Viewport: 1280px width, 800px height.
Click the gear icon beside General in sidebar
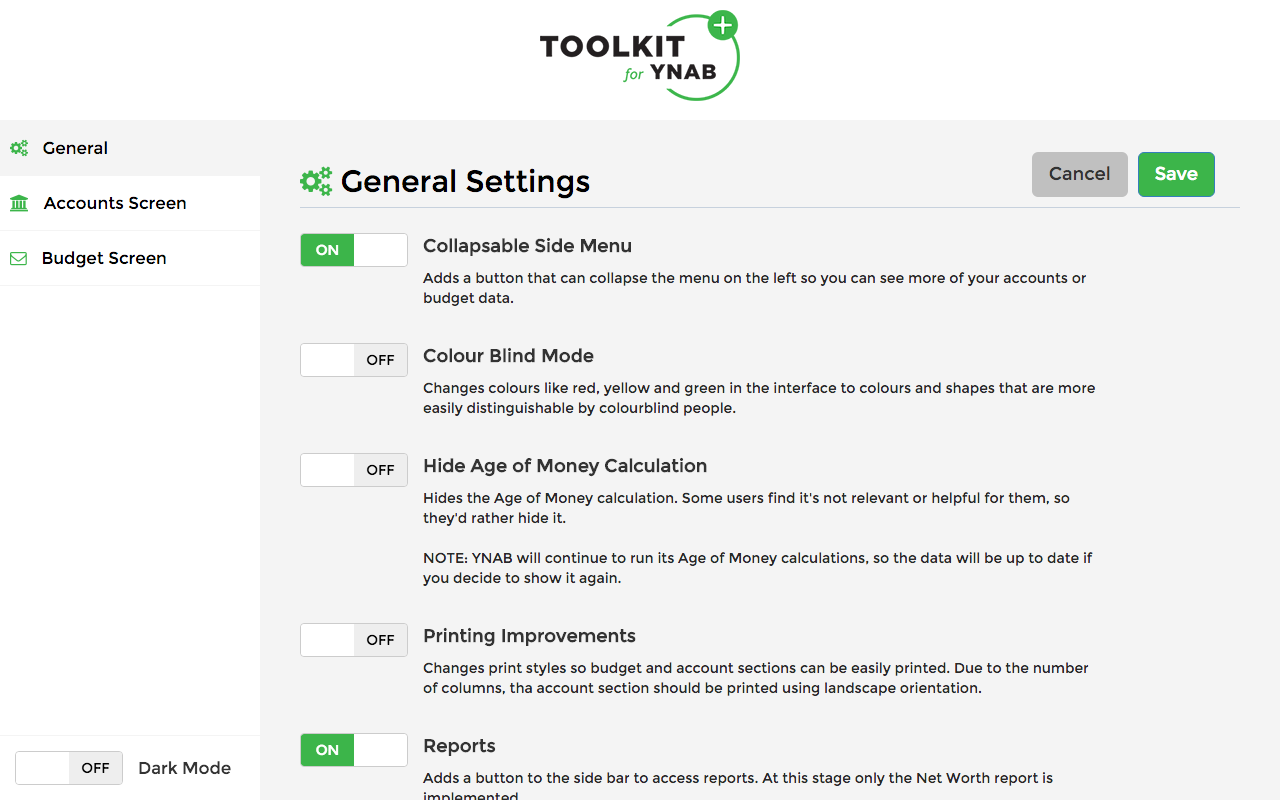[18, 147]
